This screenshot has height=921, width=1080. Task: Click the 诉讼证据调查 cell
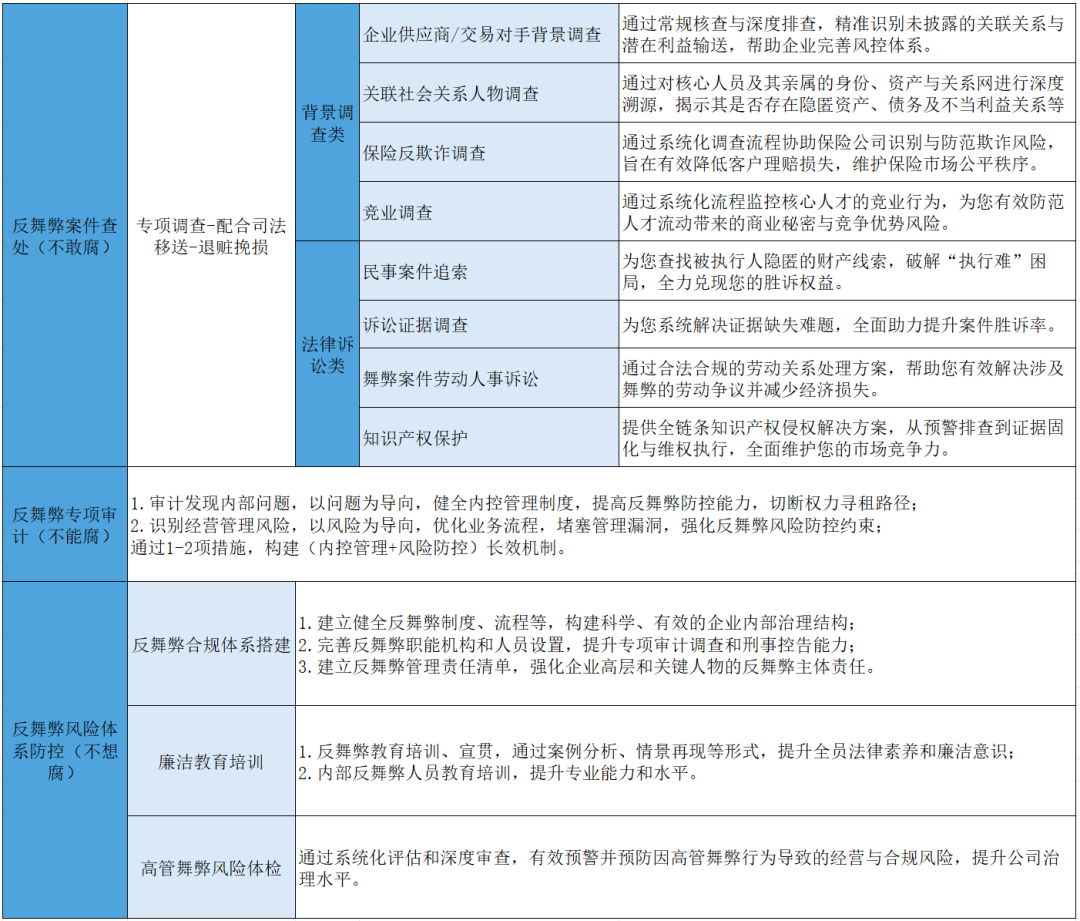click(x=489, y=324)
